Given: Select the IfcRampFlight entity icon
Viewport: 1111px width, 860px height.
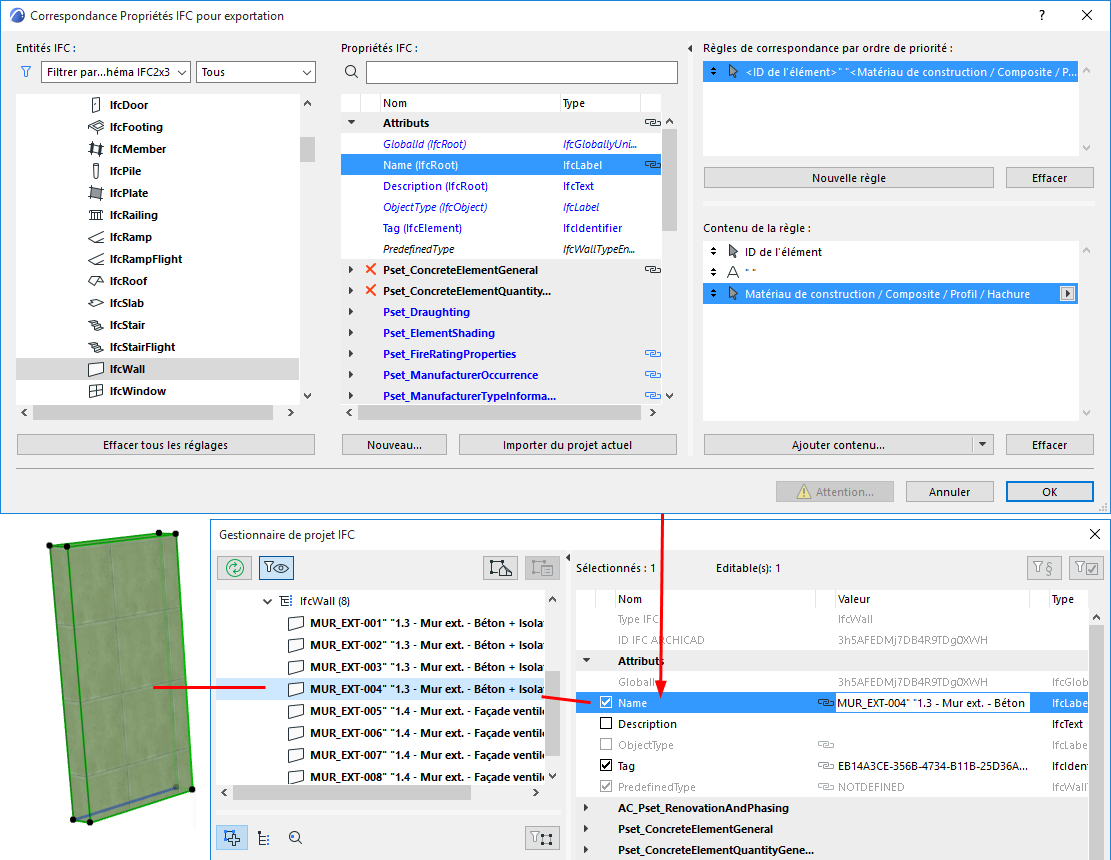Looking at the screenshot, I should tap(96, 259).
